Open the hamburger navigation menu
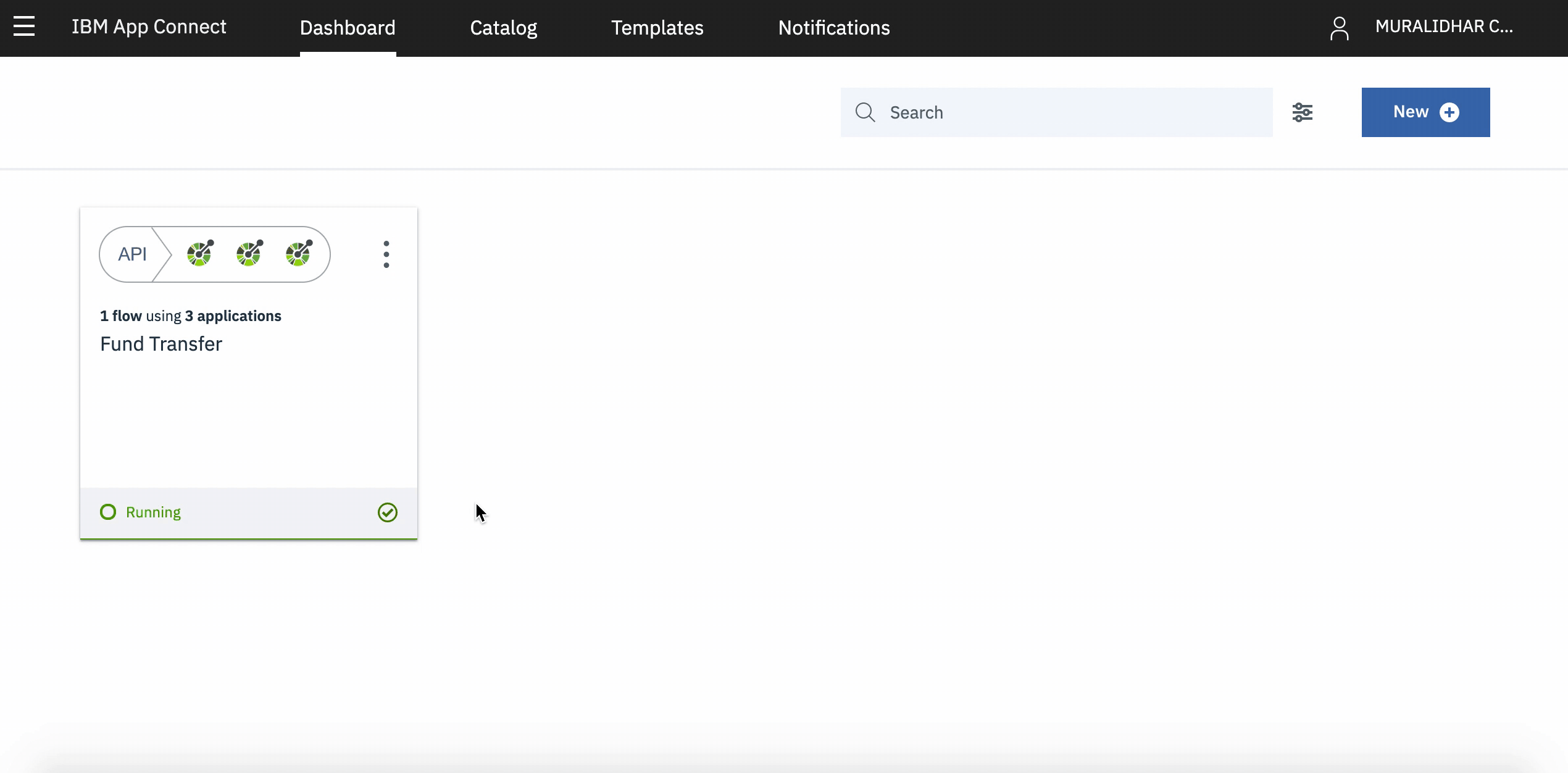This screenshot has width=1568, height=773. (24, 27)
